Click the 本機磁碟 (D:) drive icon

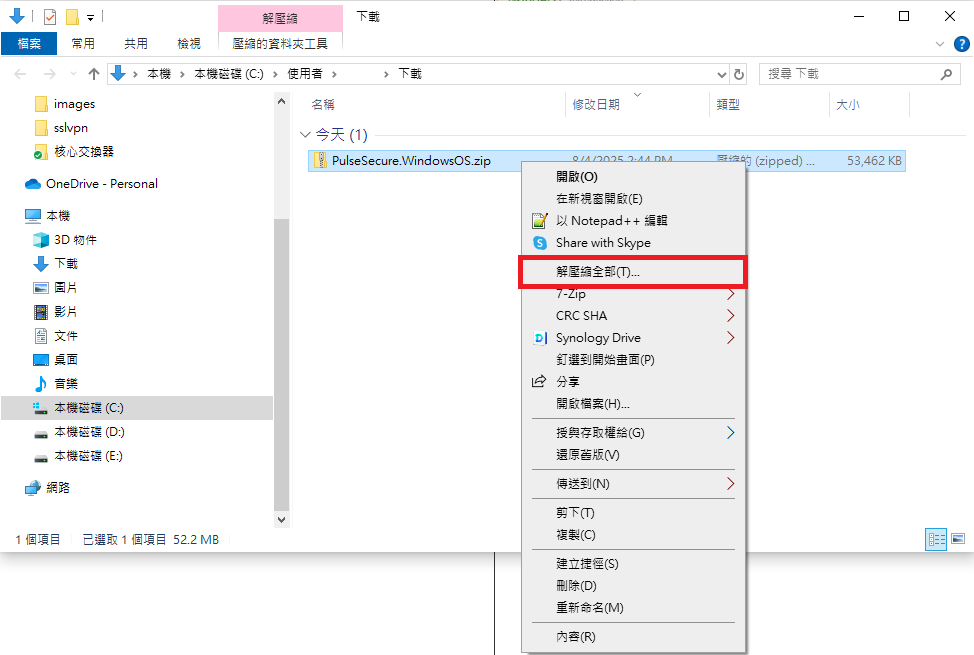point(41,433)
